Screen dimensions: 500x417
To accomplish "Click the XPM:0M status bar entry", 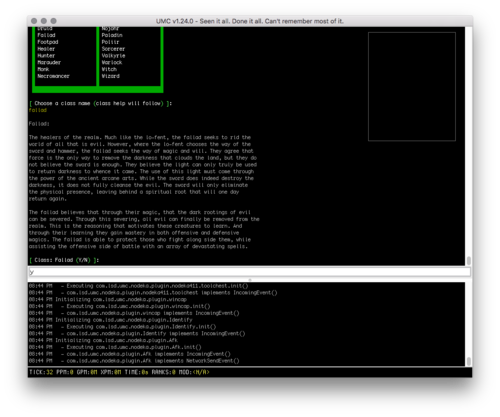I will tap(111, 372).
